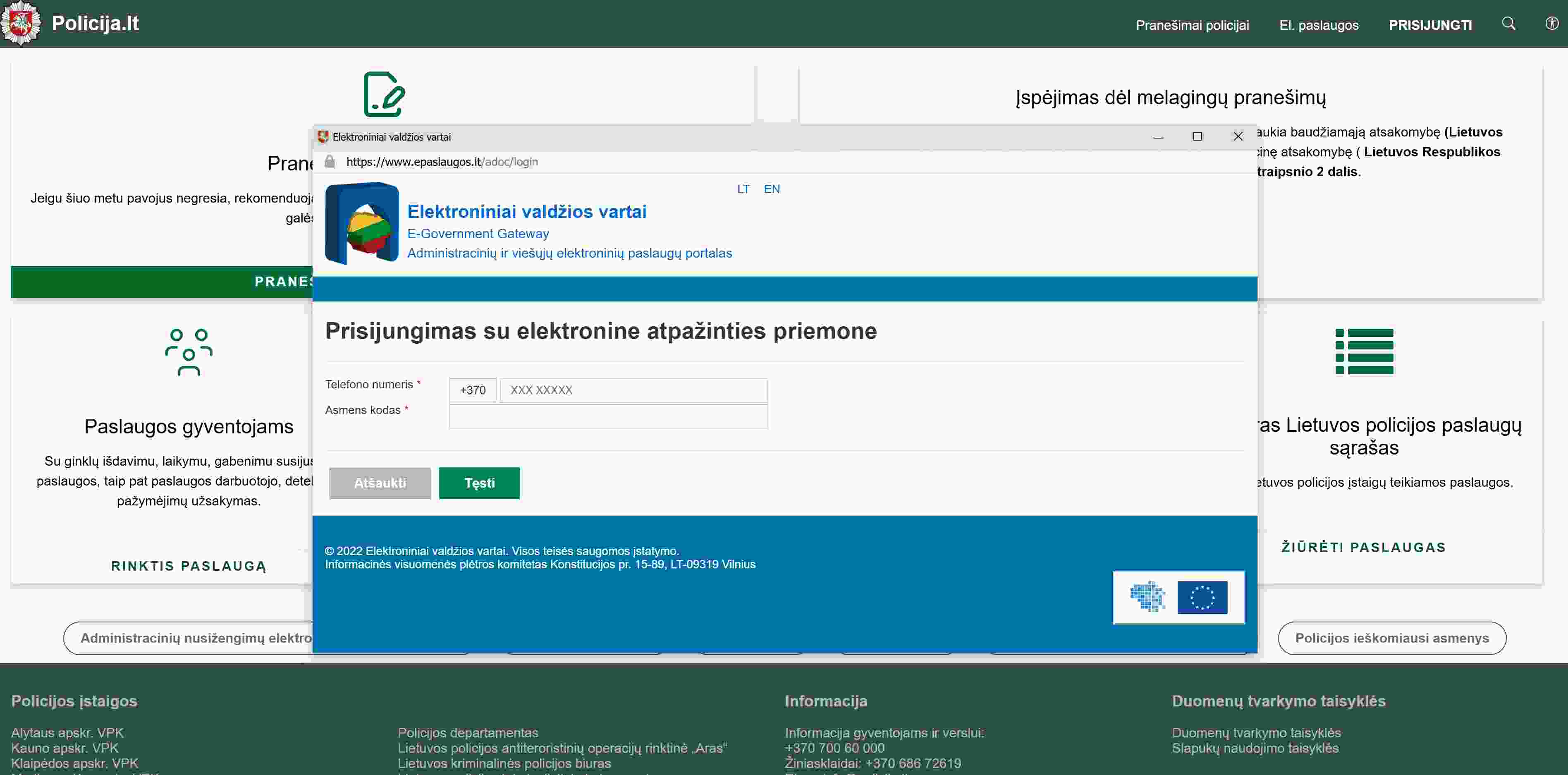Click phone number +370 700 60 000

point(834,748)
